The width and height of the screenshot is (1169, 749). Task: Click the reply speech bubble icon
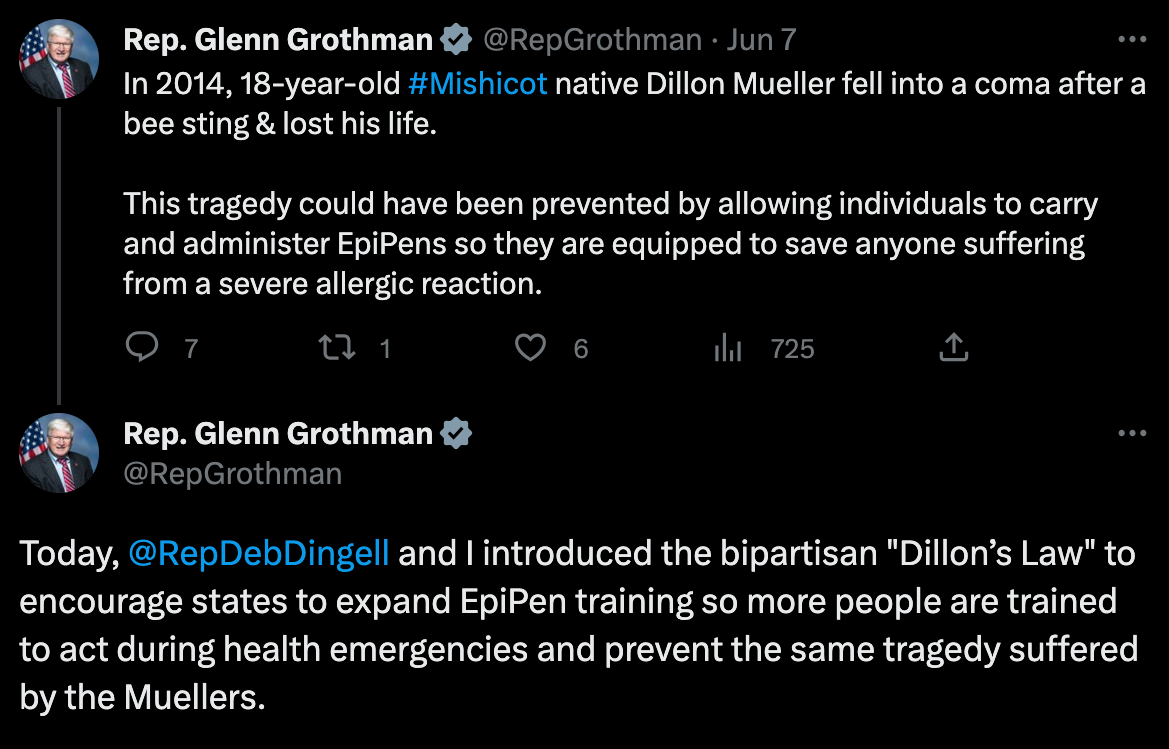pyautogui.click(x=143, y=347)
